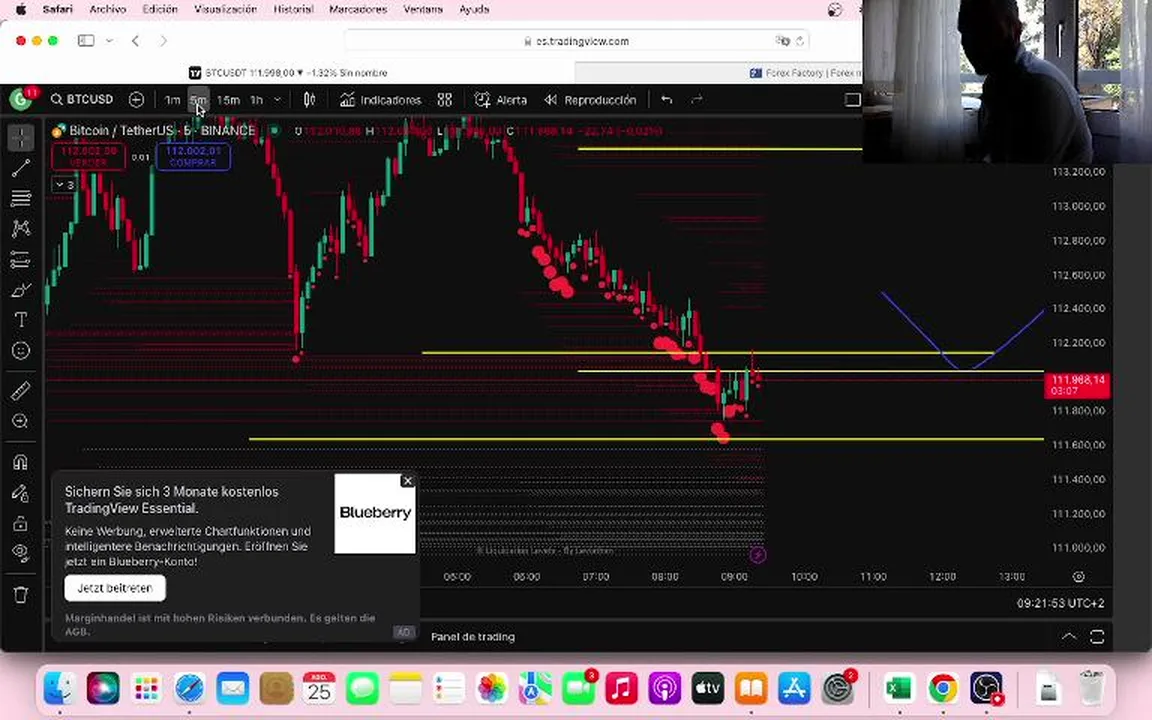Switch to 1h timeframe
Viewport: 1152px width, 720px height.
(x=256, y=100)
